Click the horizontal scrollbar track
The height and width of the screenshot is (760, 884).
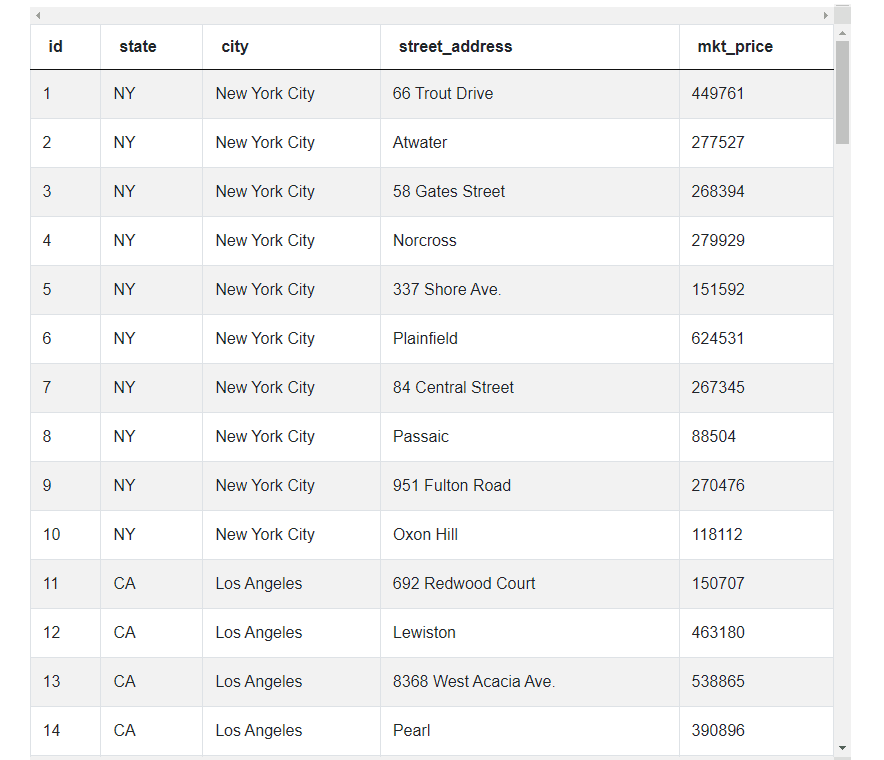pos(430,15)
